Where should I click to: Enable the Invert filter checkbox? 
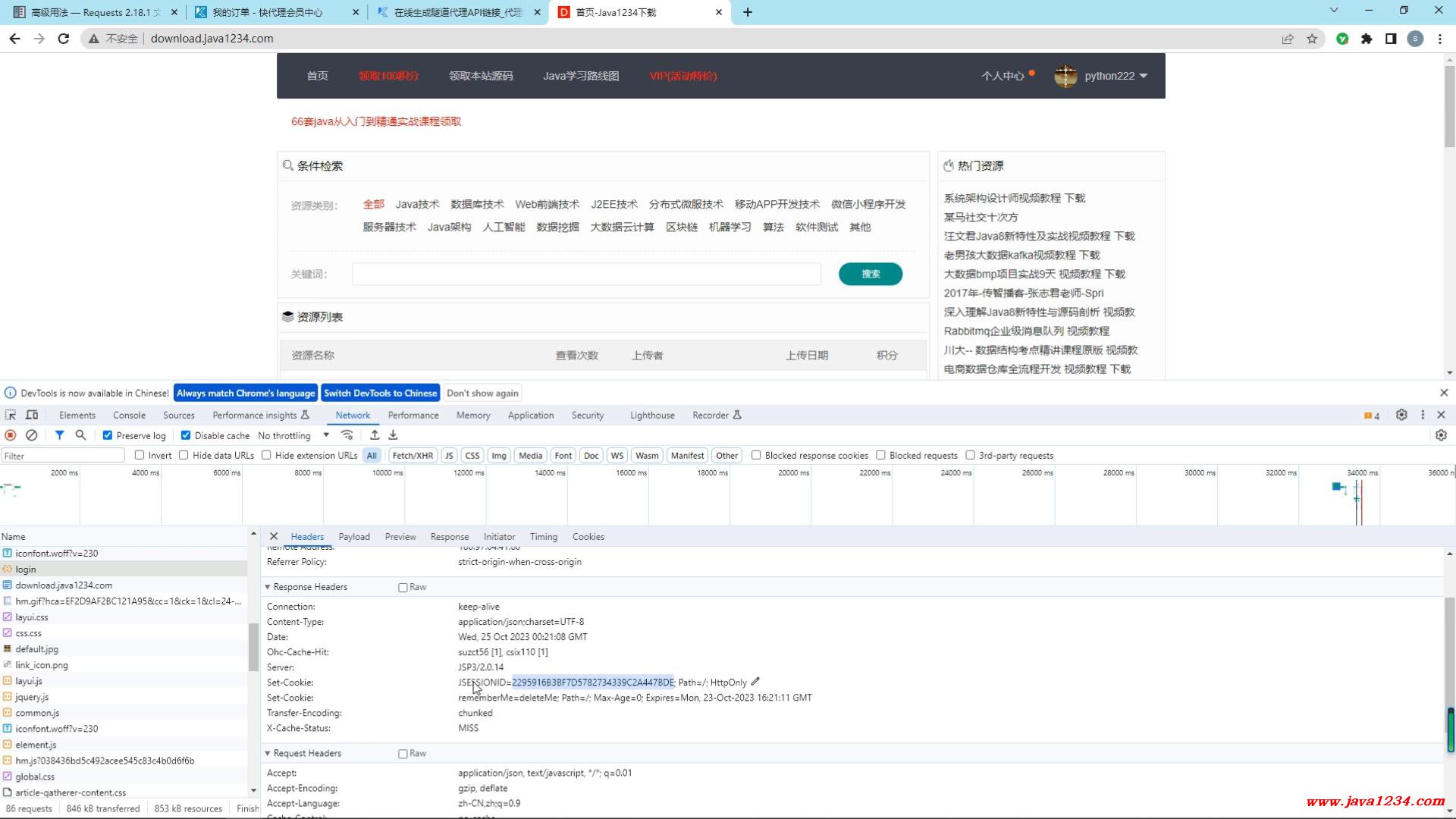pos(140,455)
